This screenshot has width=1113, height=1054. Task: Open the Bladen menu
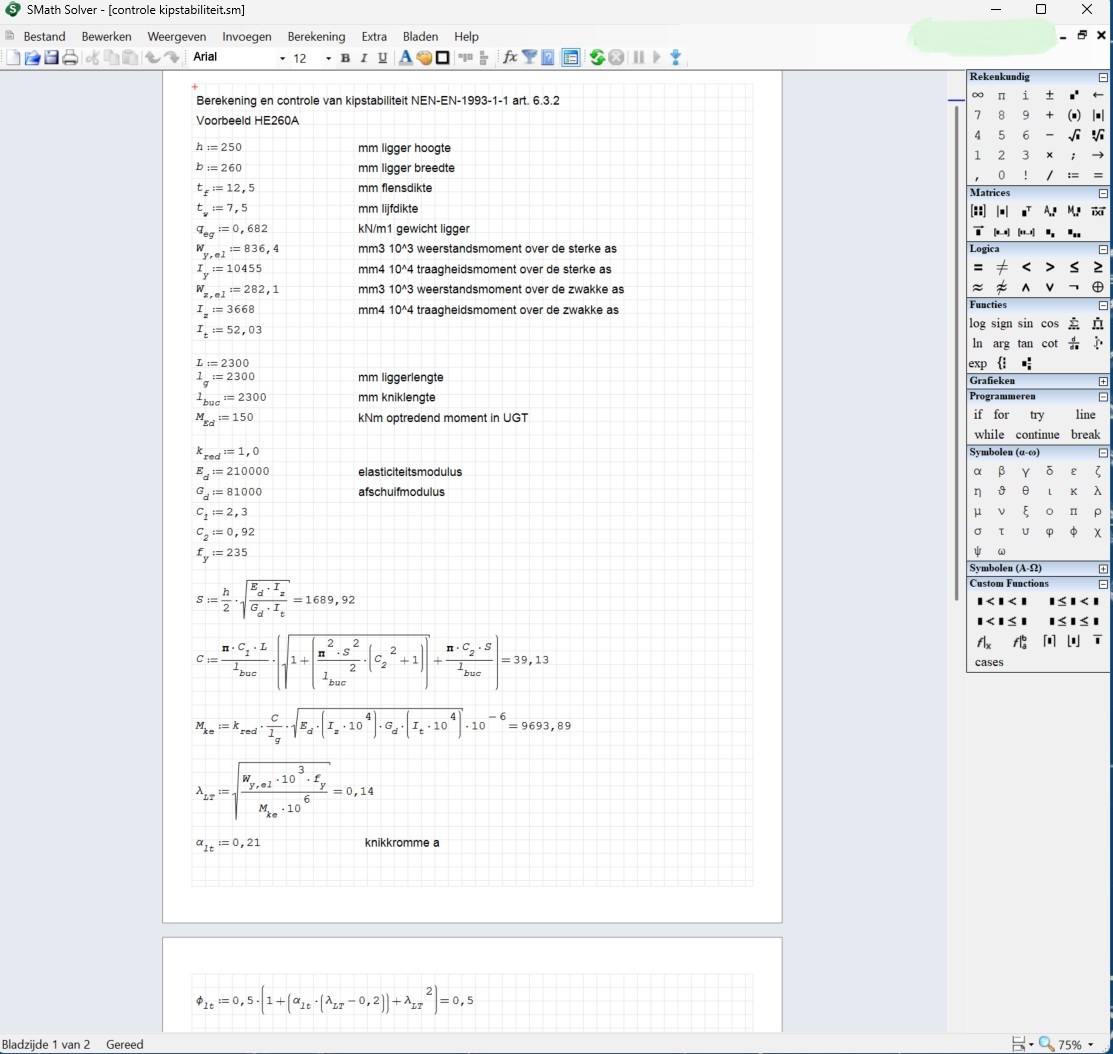point(420,36)
